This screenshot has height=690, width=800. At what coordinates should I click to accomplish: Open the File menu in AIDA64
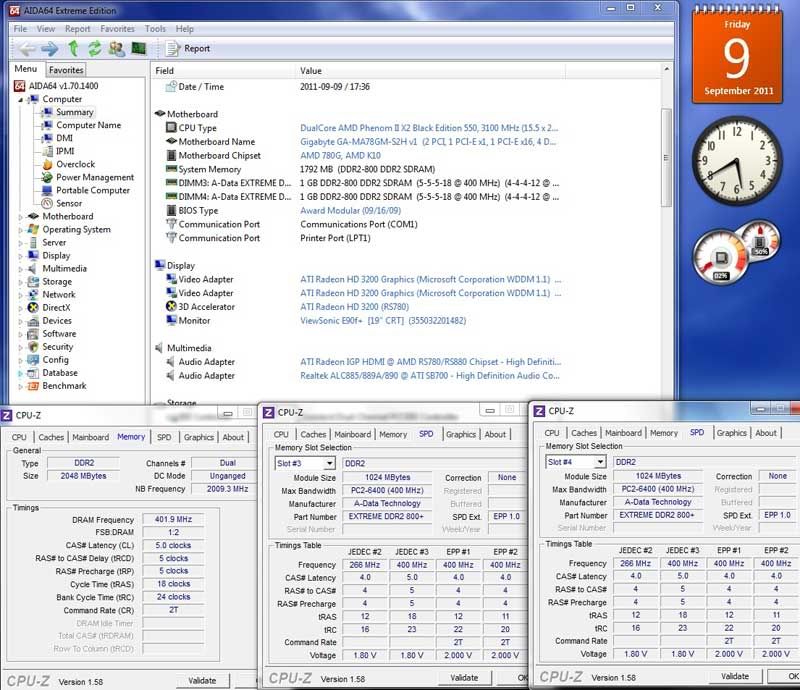point(20,29)
